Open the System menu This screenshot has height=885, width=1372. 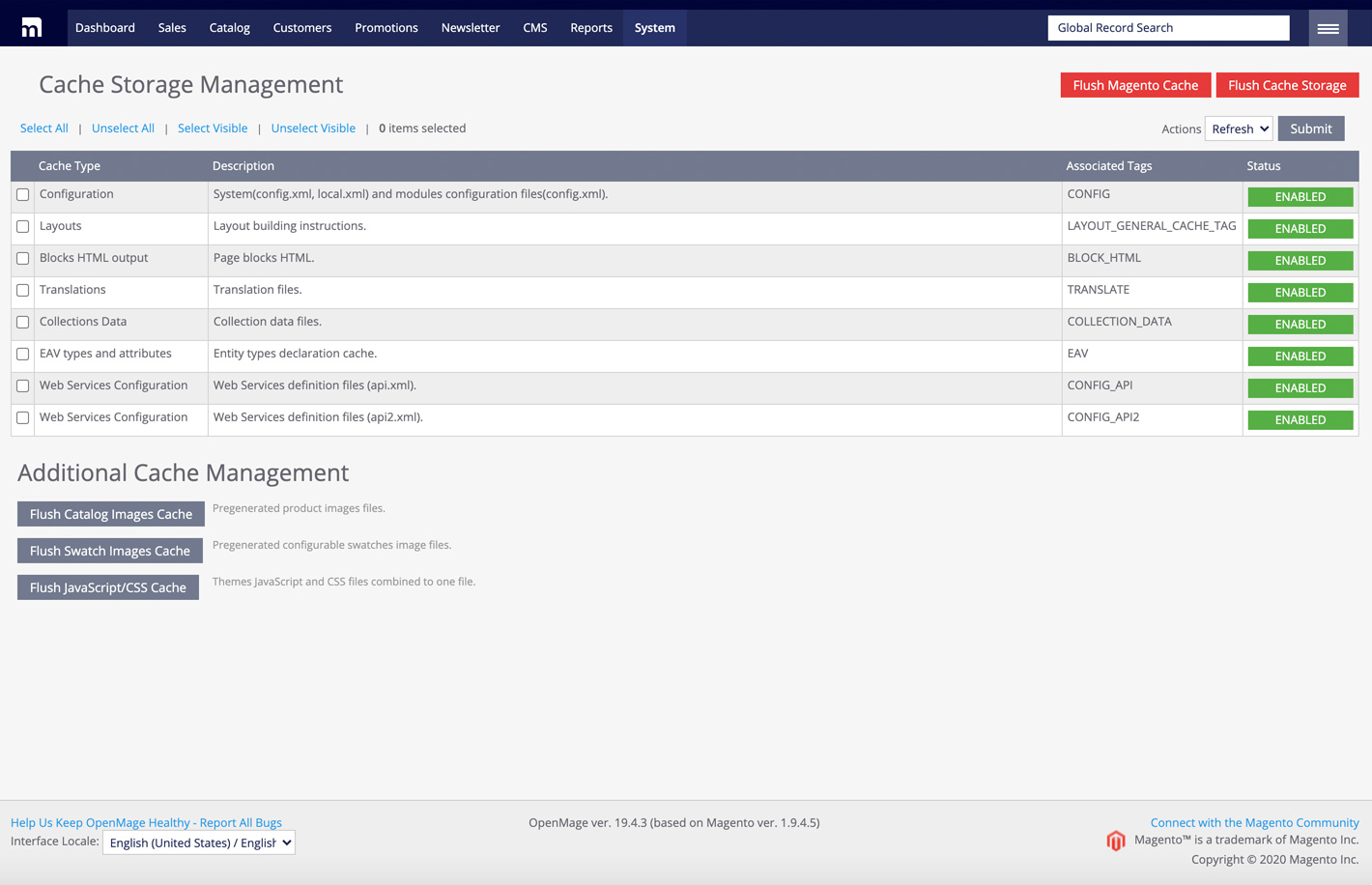pyautogui.click(x=654, y=28)
